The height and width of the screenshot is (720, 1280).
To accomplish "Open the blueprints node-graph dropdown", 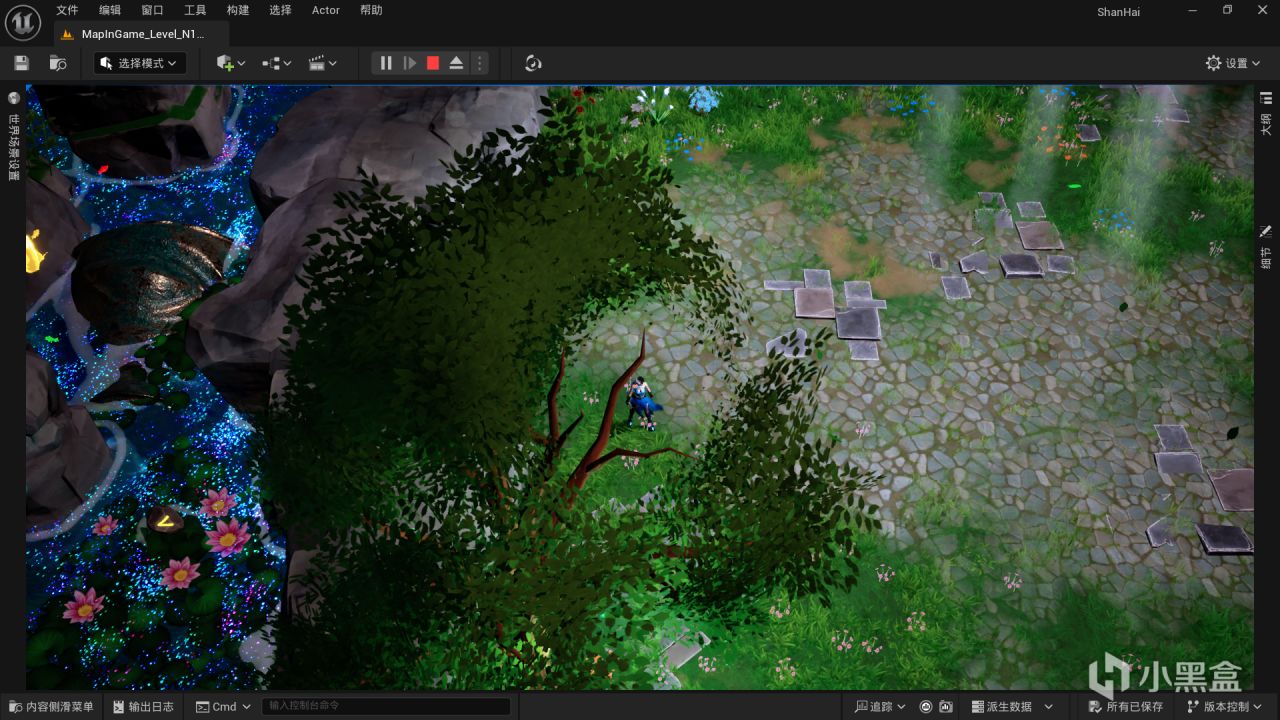I will point(277,63).
